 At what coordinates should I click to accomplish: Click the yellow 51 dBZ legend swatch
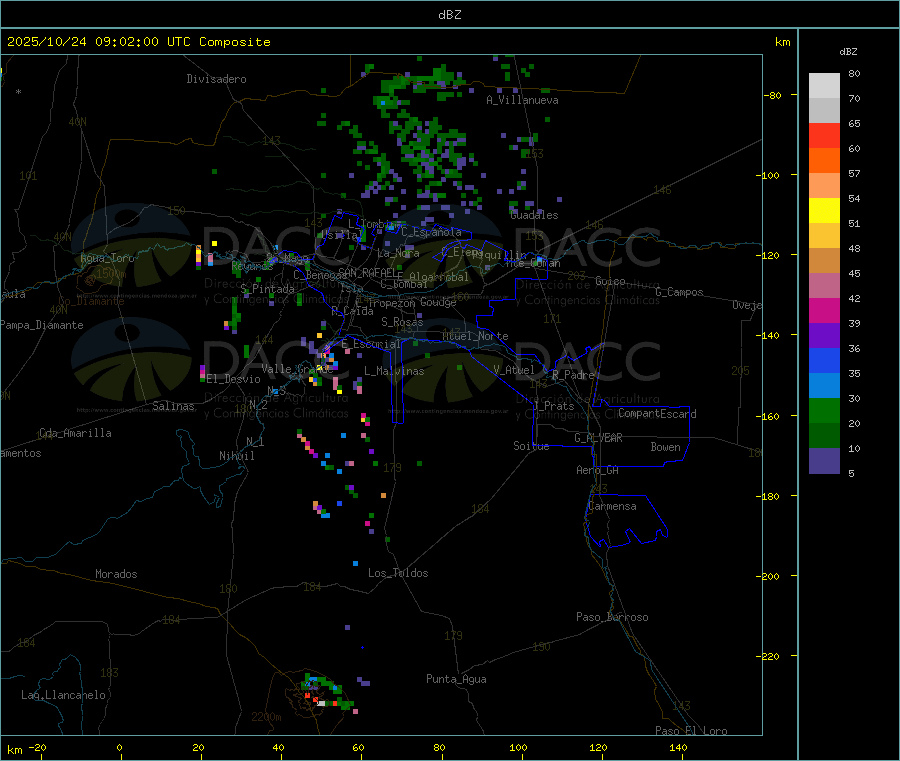[824, 211]
